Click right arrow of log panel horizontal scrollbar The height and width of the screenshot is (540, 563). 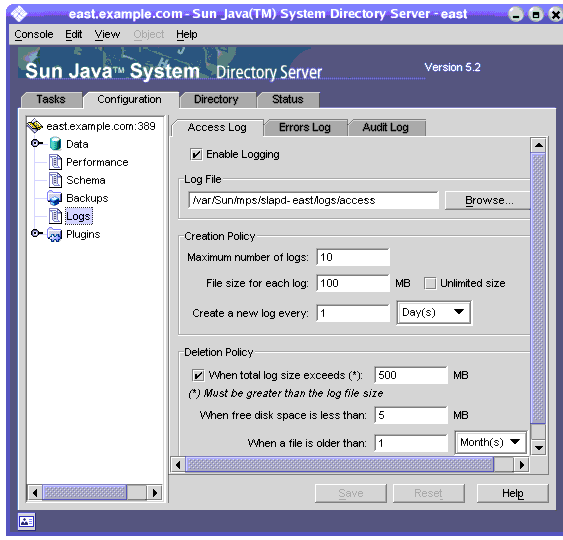(521, 465)
